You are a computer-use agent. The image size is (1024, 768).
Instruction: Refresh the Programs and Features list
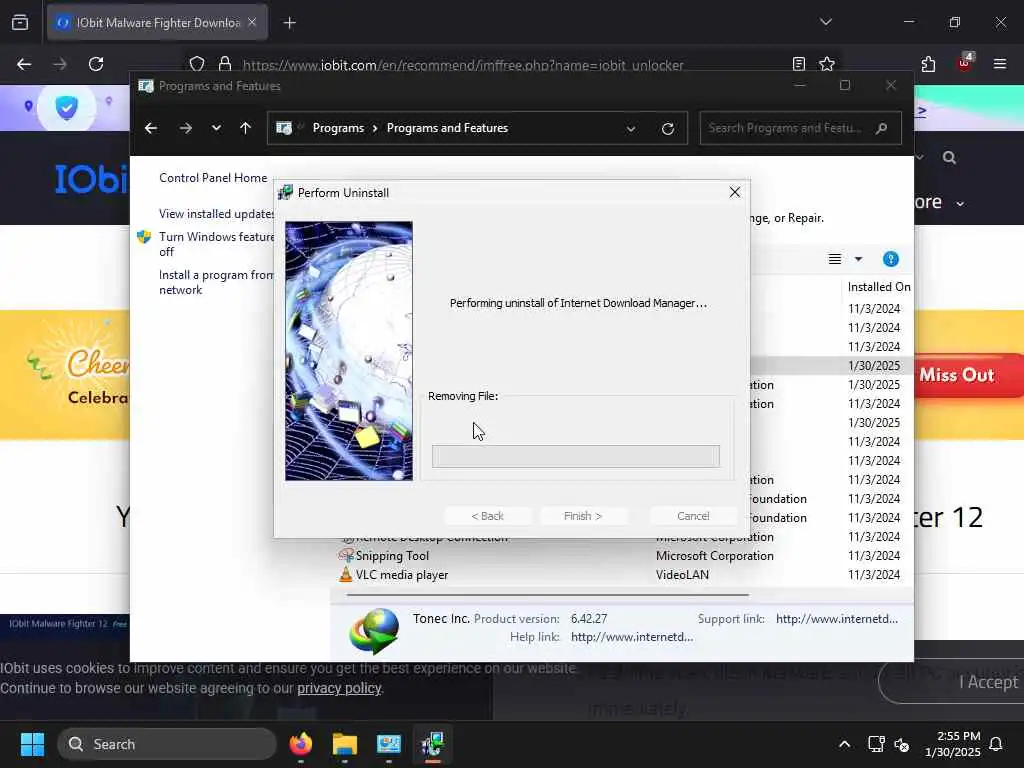tap(667, 129)
